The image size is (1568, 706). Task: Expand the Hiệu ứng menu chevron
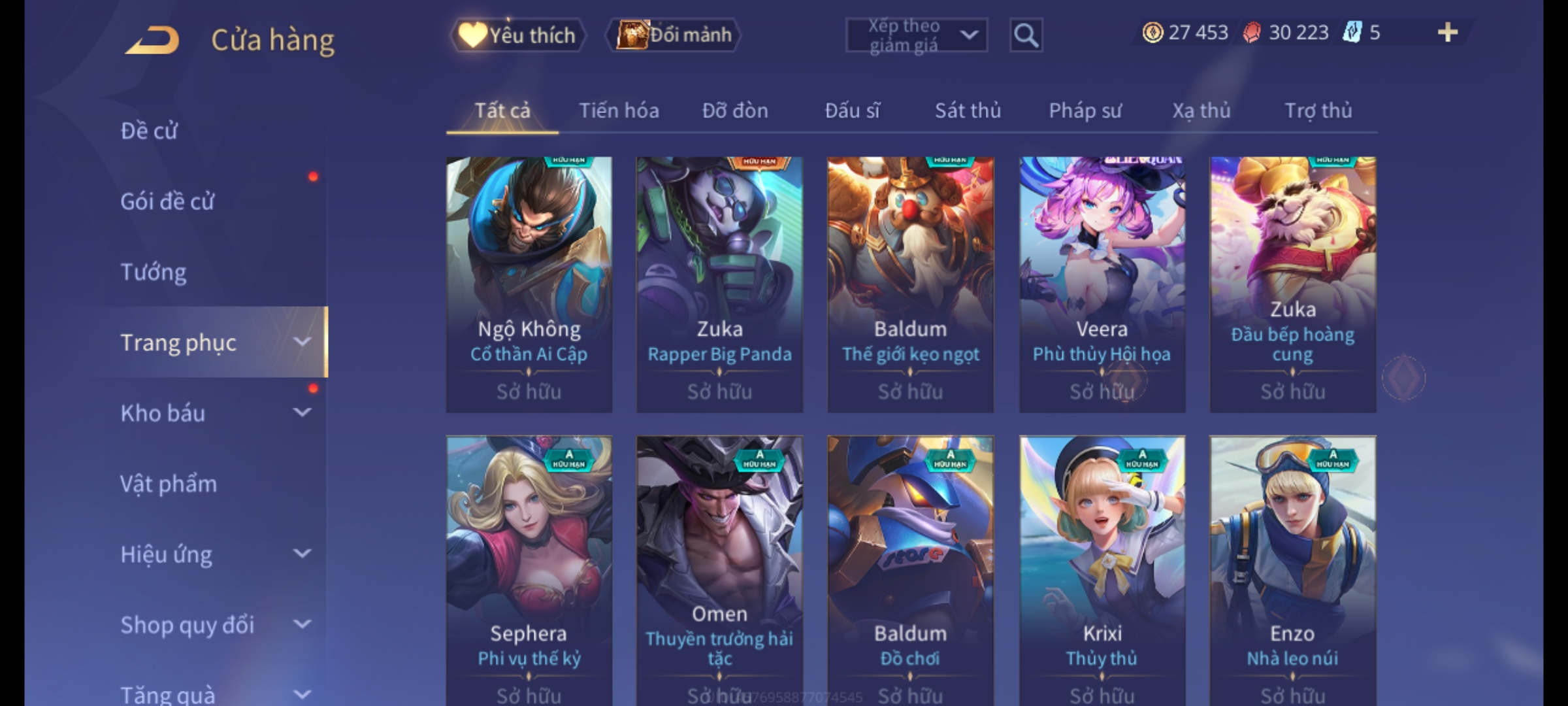coord(302,554)
